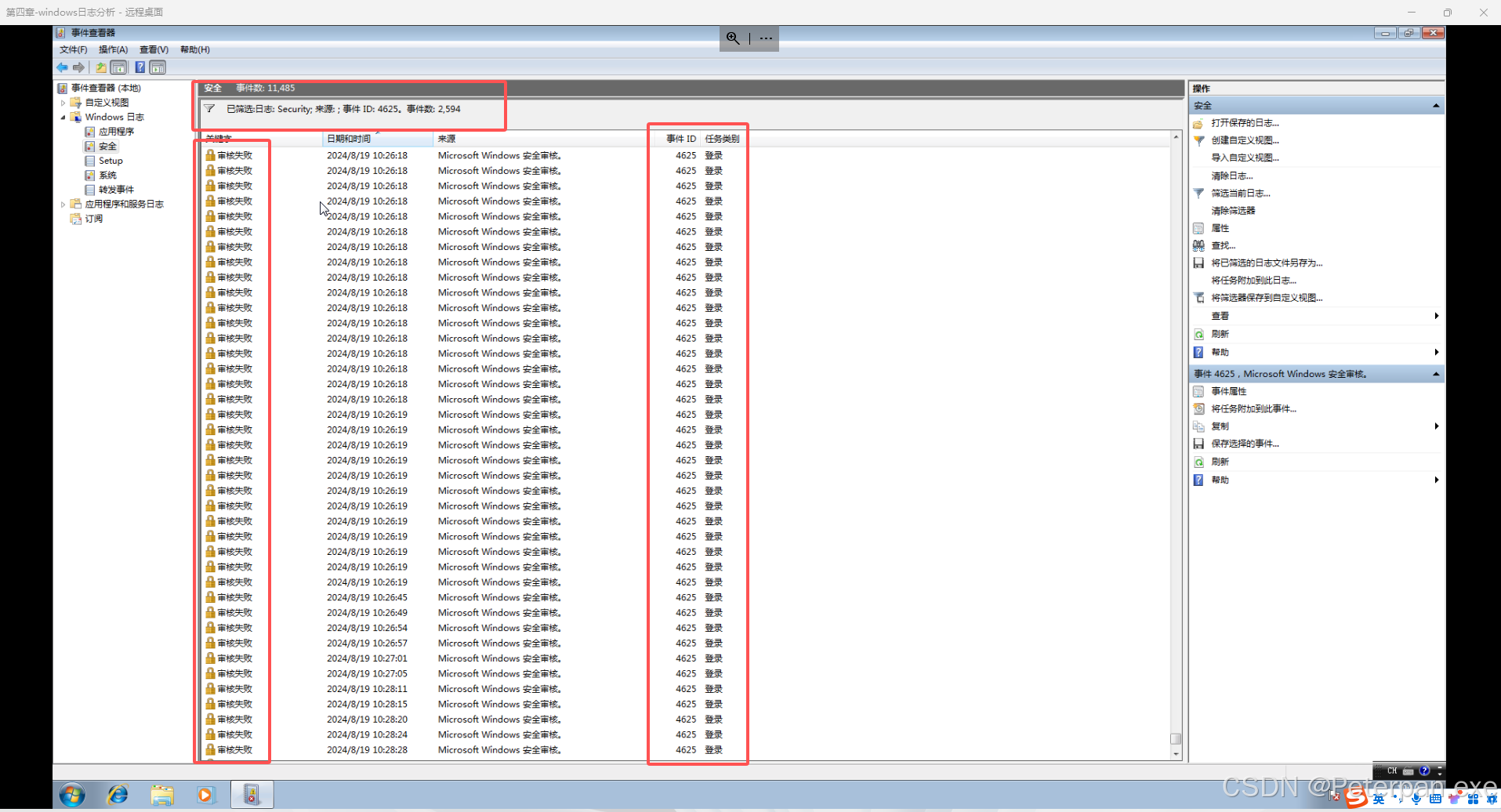Open 属性 in actions pane

coord(1220,228)
